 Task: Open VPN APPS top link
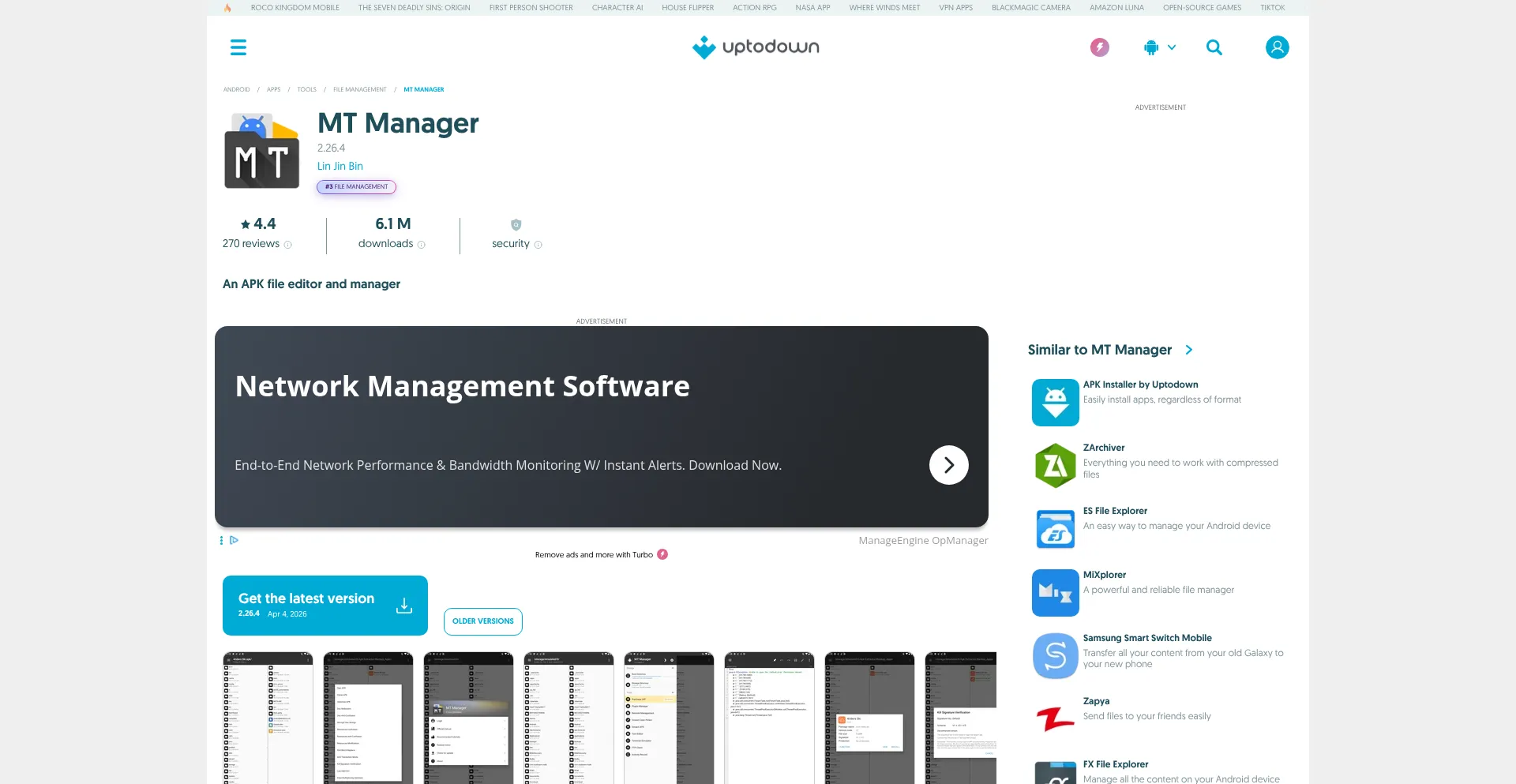coord(956,8)
